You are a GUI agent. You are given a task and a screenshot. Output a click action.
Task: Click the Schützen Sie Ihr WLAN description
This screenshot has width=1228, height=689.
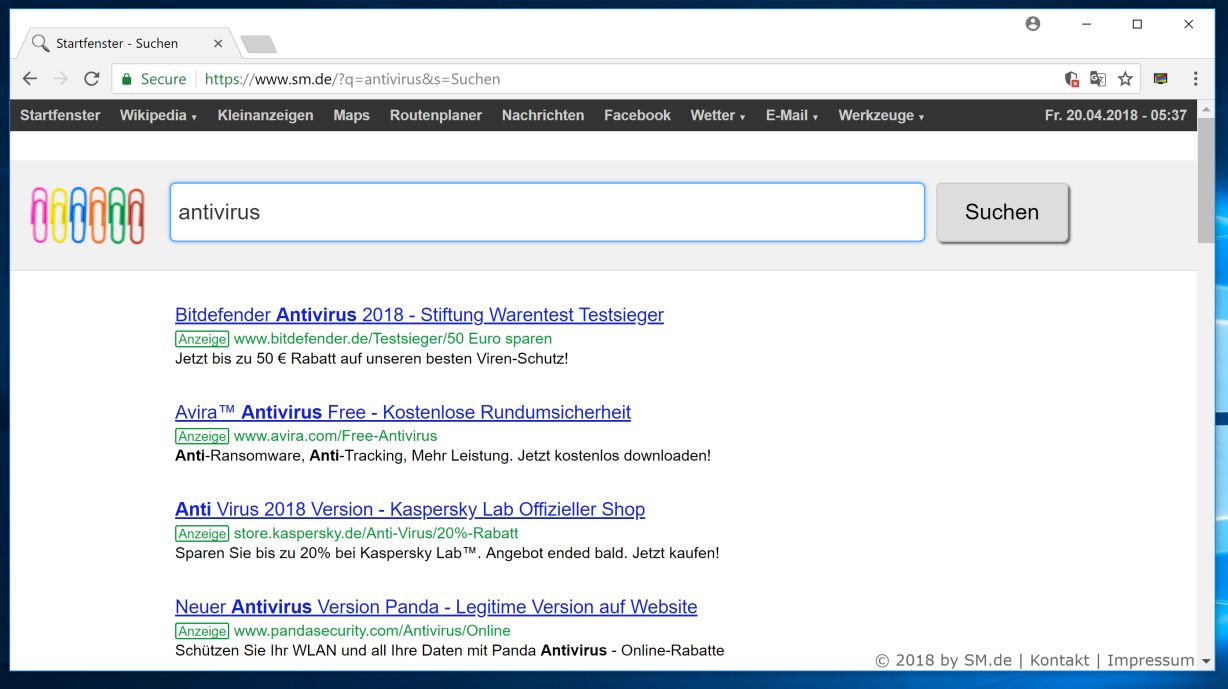pyautogui.click(x=450, y=650)
